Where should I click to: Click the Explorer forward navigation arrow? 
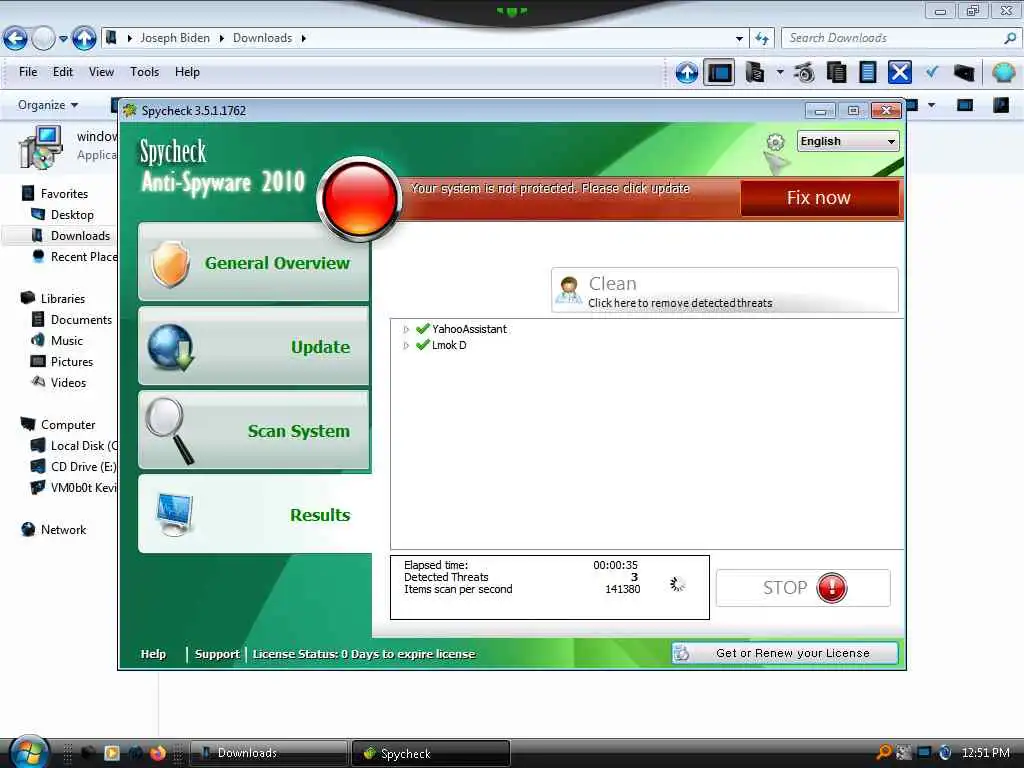click(43, 39)
